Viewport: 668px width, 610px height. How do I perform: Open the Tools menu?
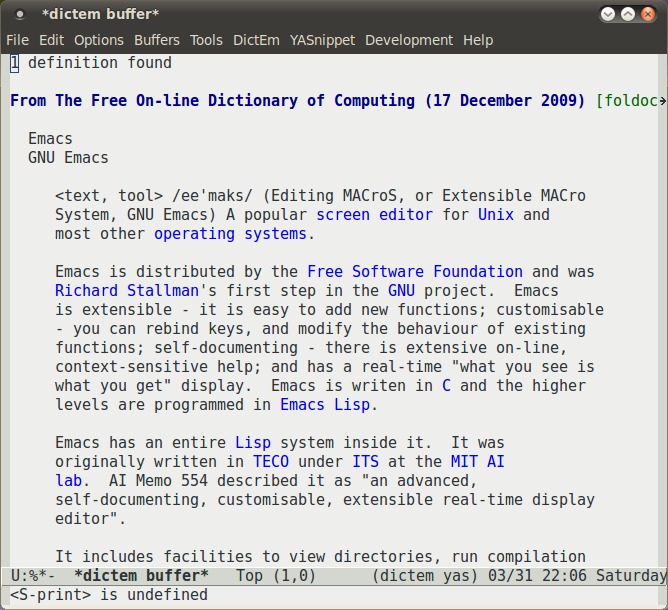point(206,40)
